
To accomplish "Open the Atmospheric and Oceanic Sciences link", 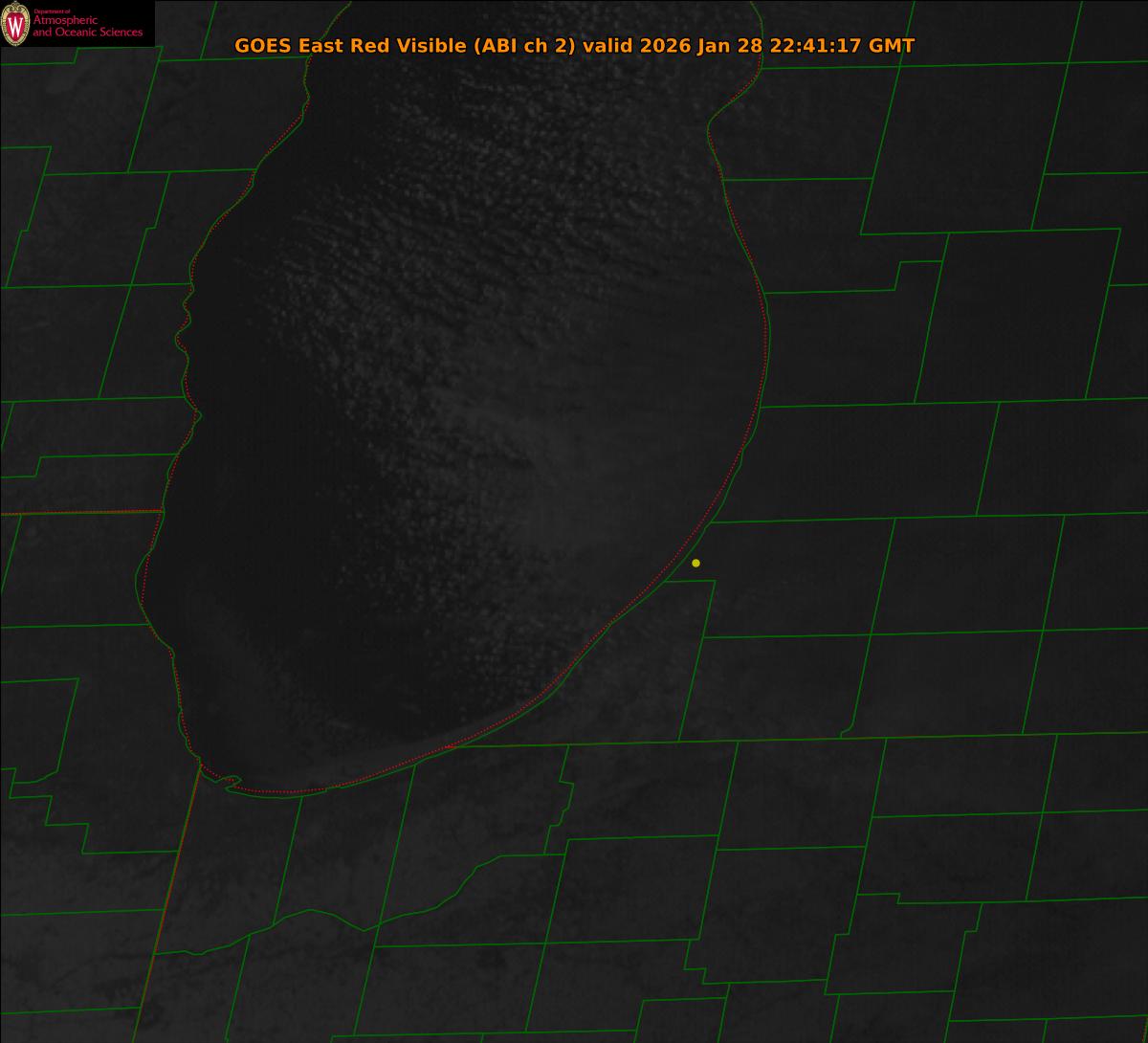I will click(87, 27).
